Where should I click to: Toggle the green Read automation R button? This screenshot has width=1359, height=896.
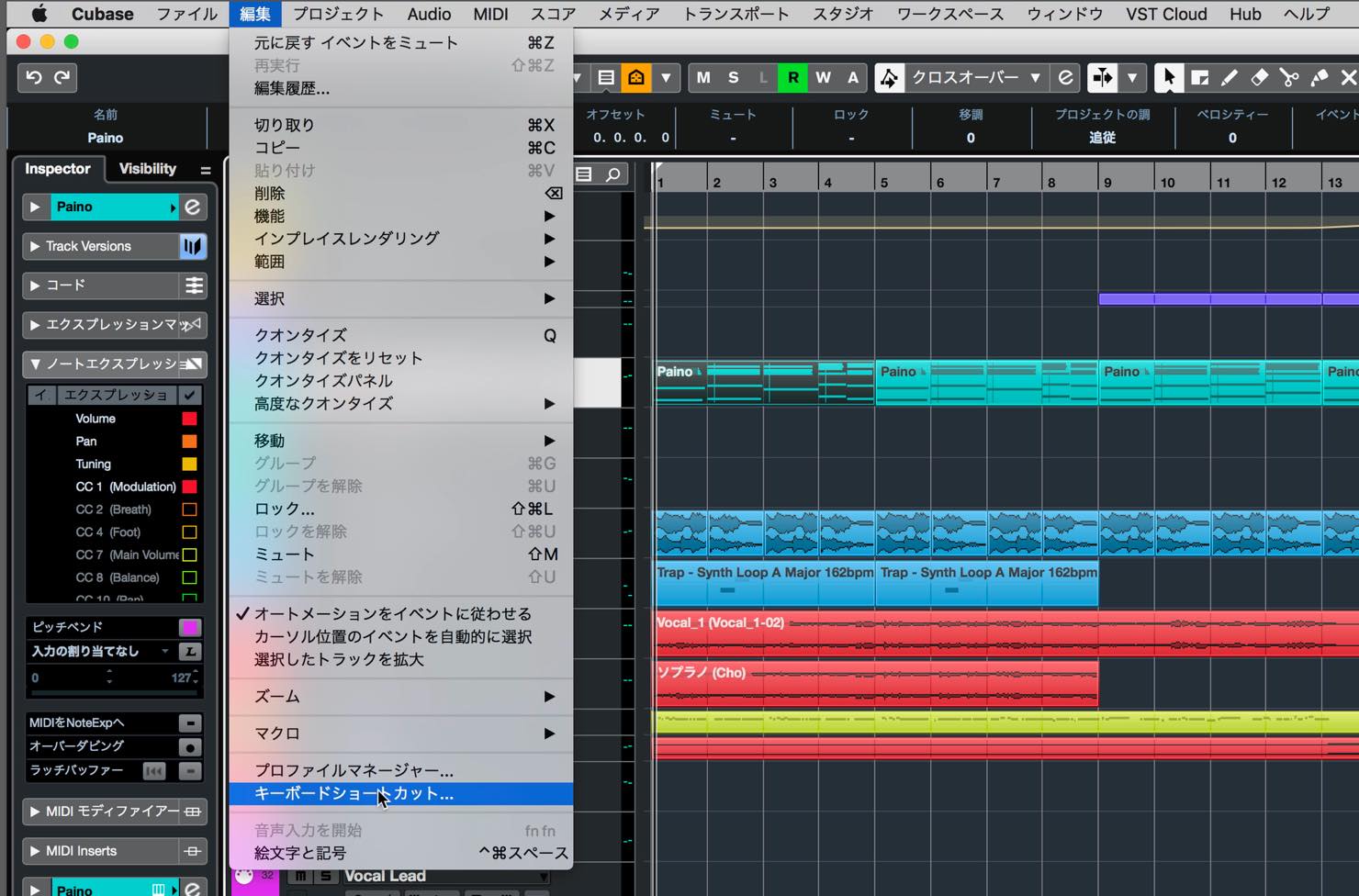click(x=793, y=78)
